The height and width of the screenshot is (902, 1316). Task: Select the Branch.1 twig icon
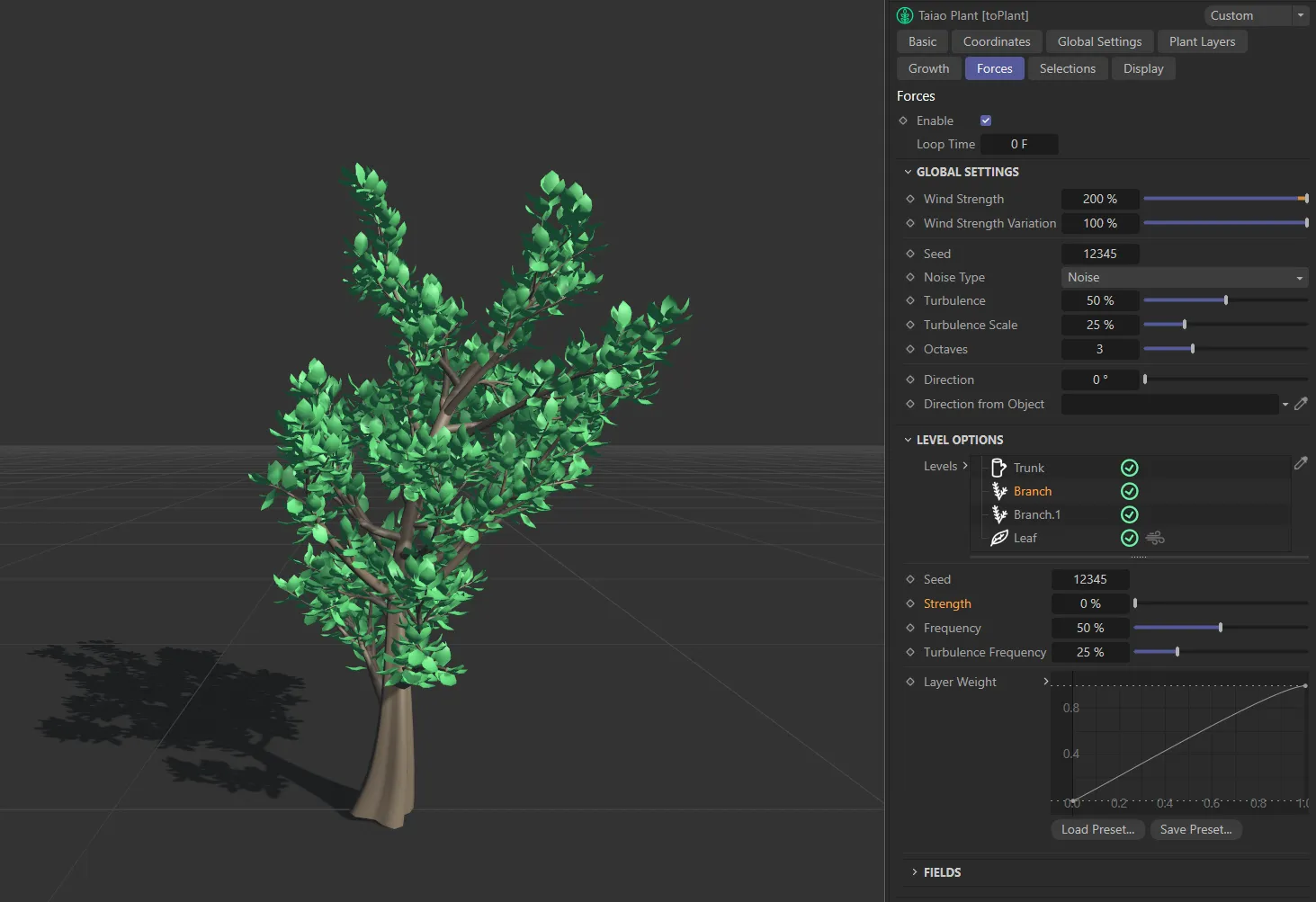[x=1000, y=514]
